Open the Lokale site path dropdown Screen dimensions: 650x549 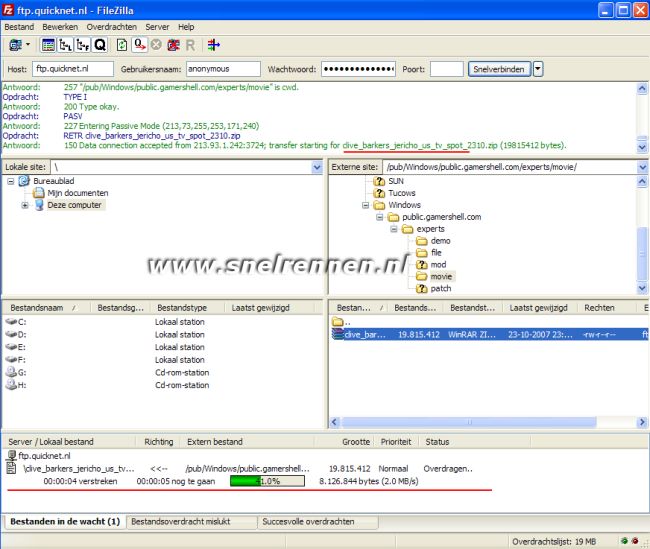pyautogui.click(x=317, y=167)
